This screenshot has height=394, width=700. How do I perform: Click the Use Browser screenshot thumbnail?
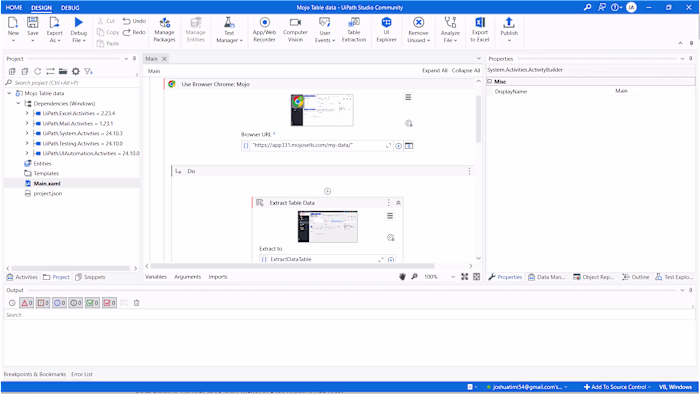coord(322,110)
